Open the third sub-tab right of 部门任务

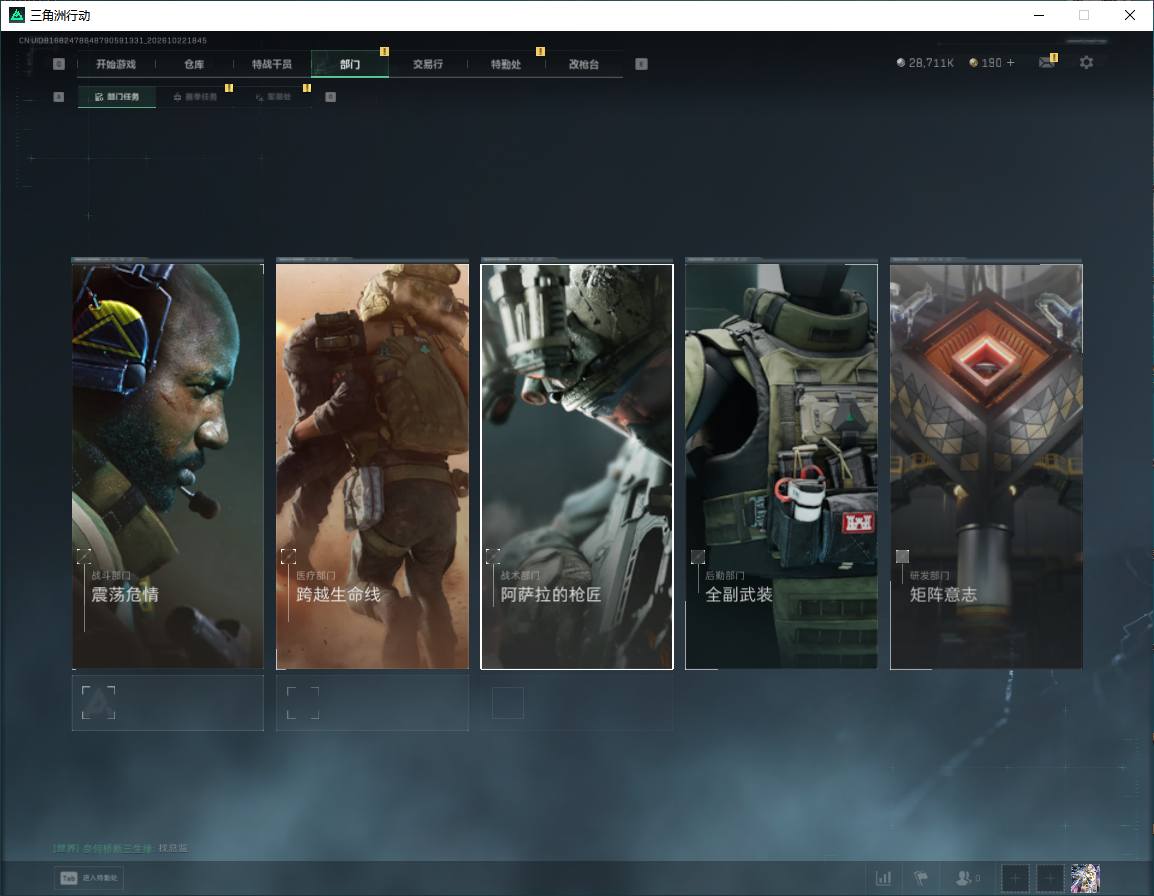pyautogui.click(x=273, y=96)
